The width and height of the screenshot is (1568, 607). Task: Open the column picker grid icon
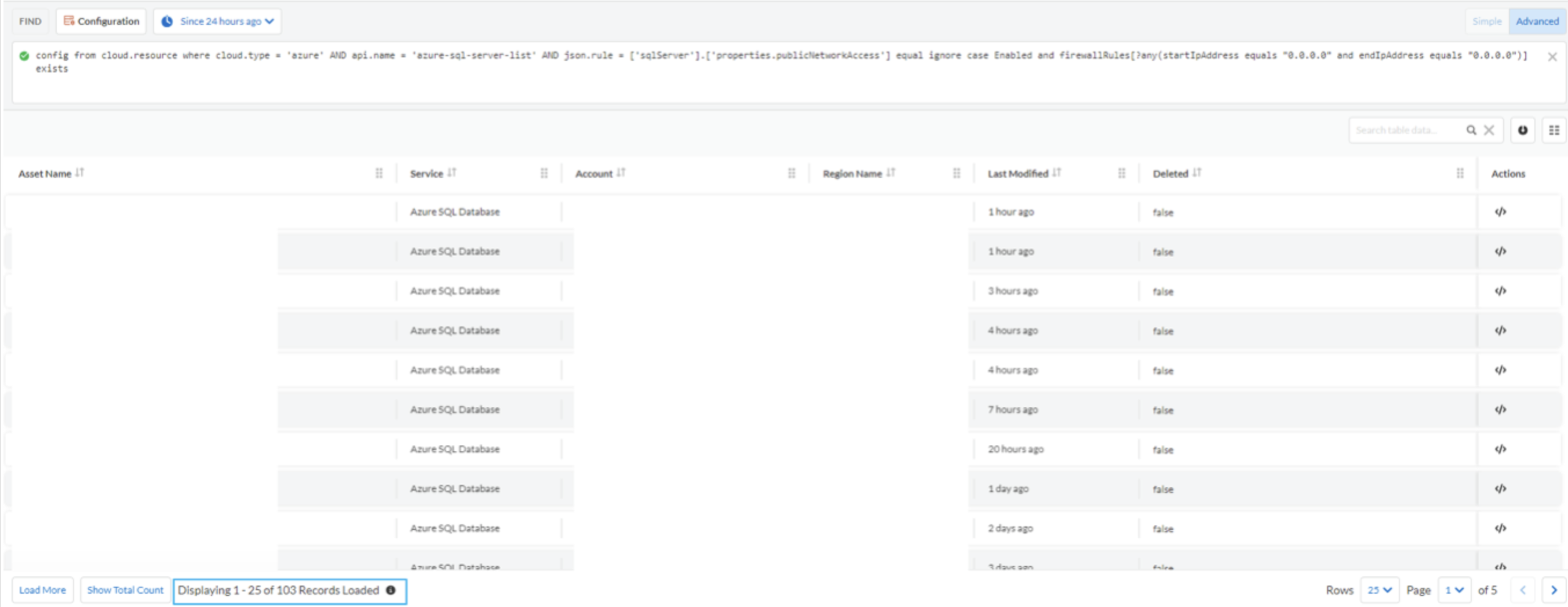(x=1554, y=130)
